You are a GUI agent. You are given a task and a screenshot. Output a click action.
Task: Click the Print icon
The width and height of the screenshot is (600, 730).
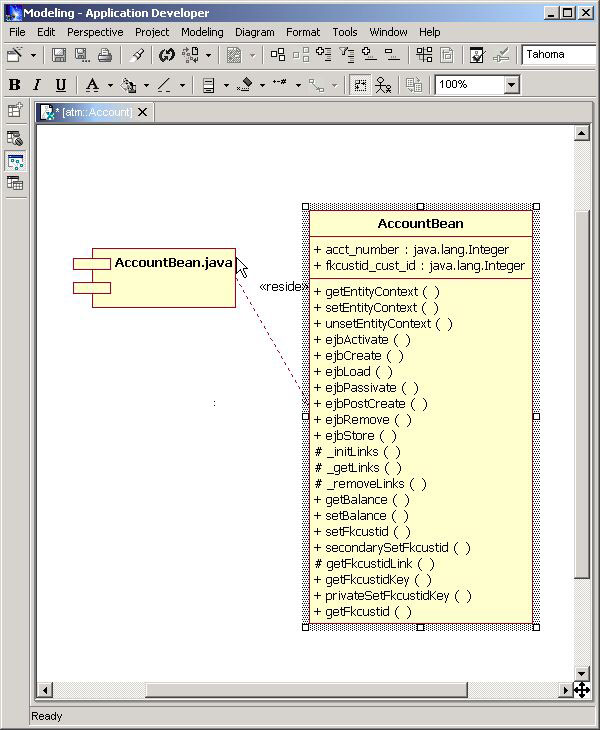point(105,55)
